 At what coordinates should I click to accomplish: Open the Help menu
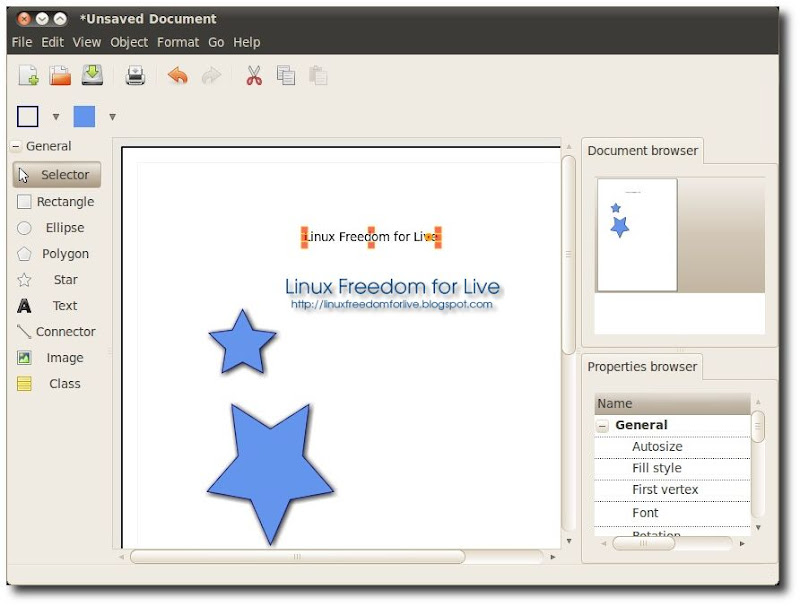(247, 42)
